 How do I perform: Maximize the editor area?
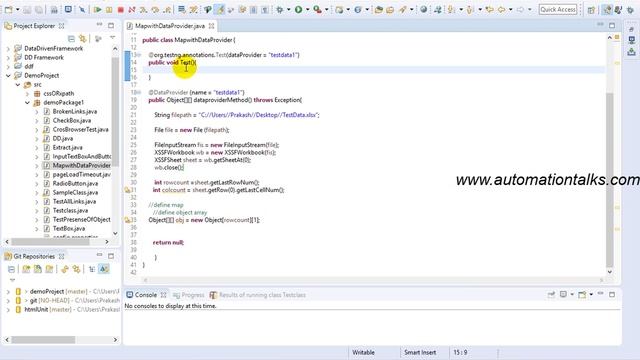coord(612,25)
